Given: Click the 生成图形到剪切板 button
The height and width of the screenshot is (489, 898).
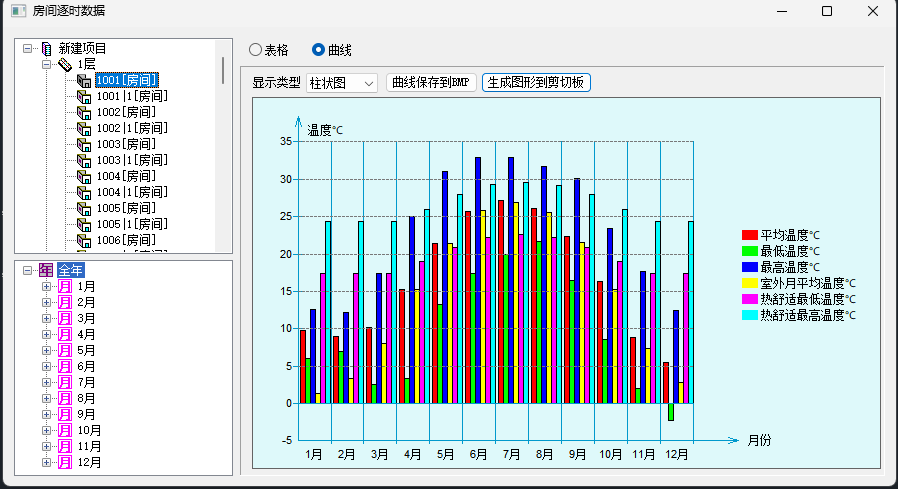Looking at the screenshot, I should pos(536,83).
